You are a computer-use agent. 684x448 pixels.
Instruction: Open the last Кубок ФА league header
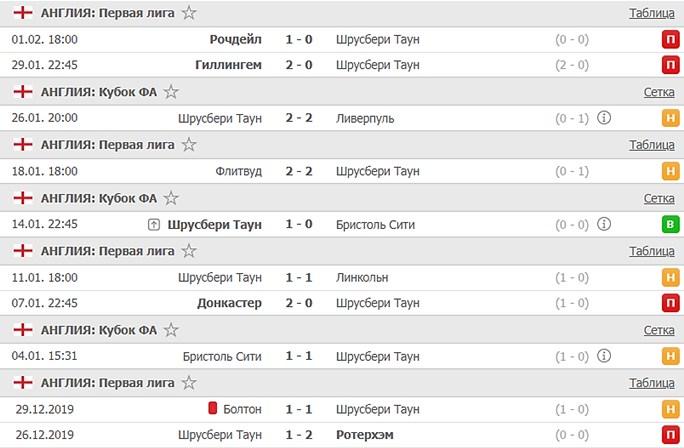tap(98, 330)
